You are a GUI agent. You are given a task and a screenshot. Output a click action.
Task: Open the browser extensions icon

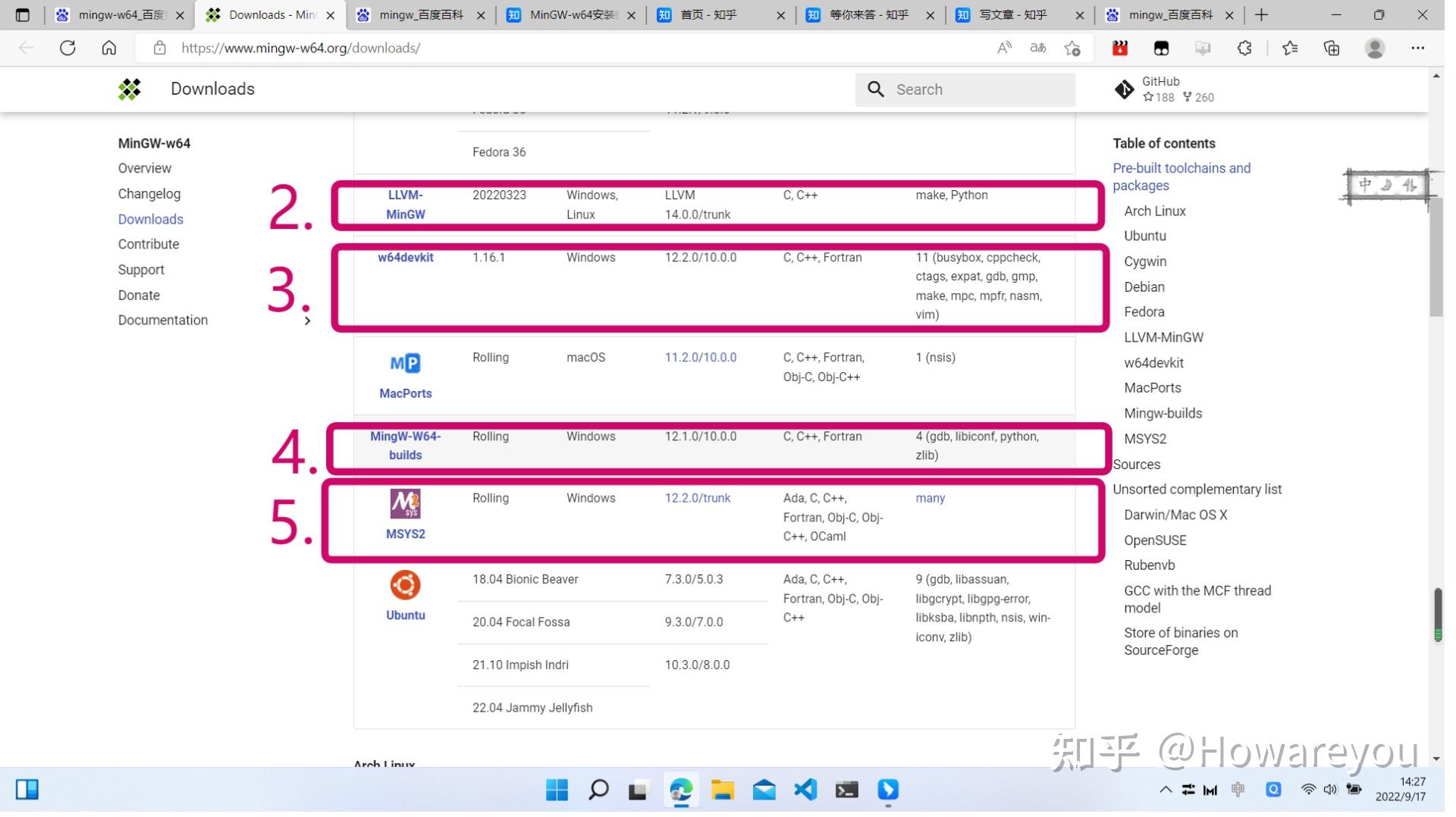1244,48
